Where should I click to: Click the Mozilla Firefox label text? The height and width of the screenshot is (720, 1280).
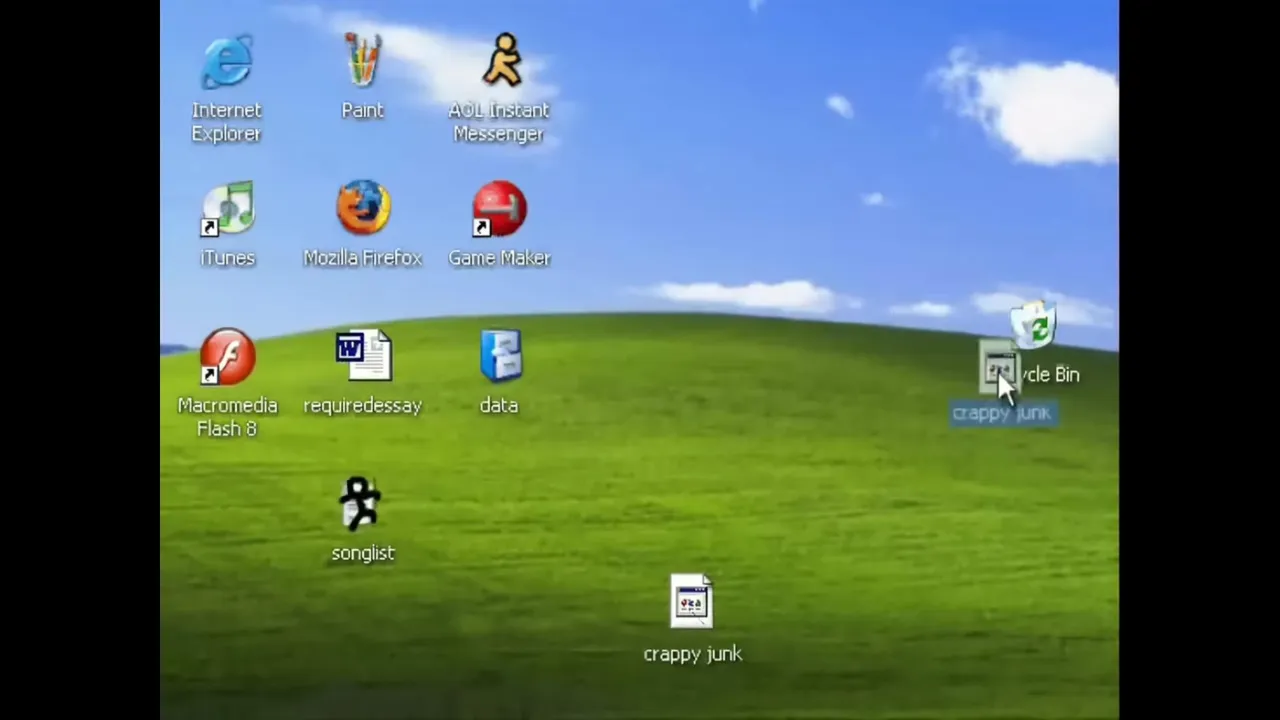(363, 258)
